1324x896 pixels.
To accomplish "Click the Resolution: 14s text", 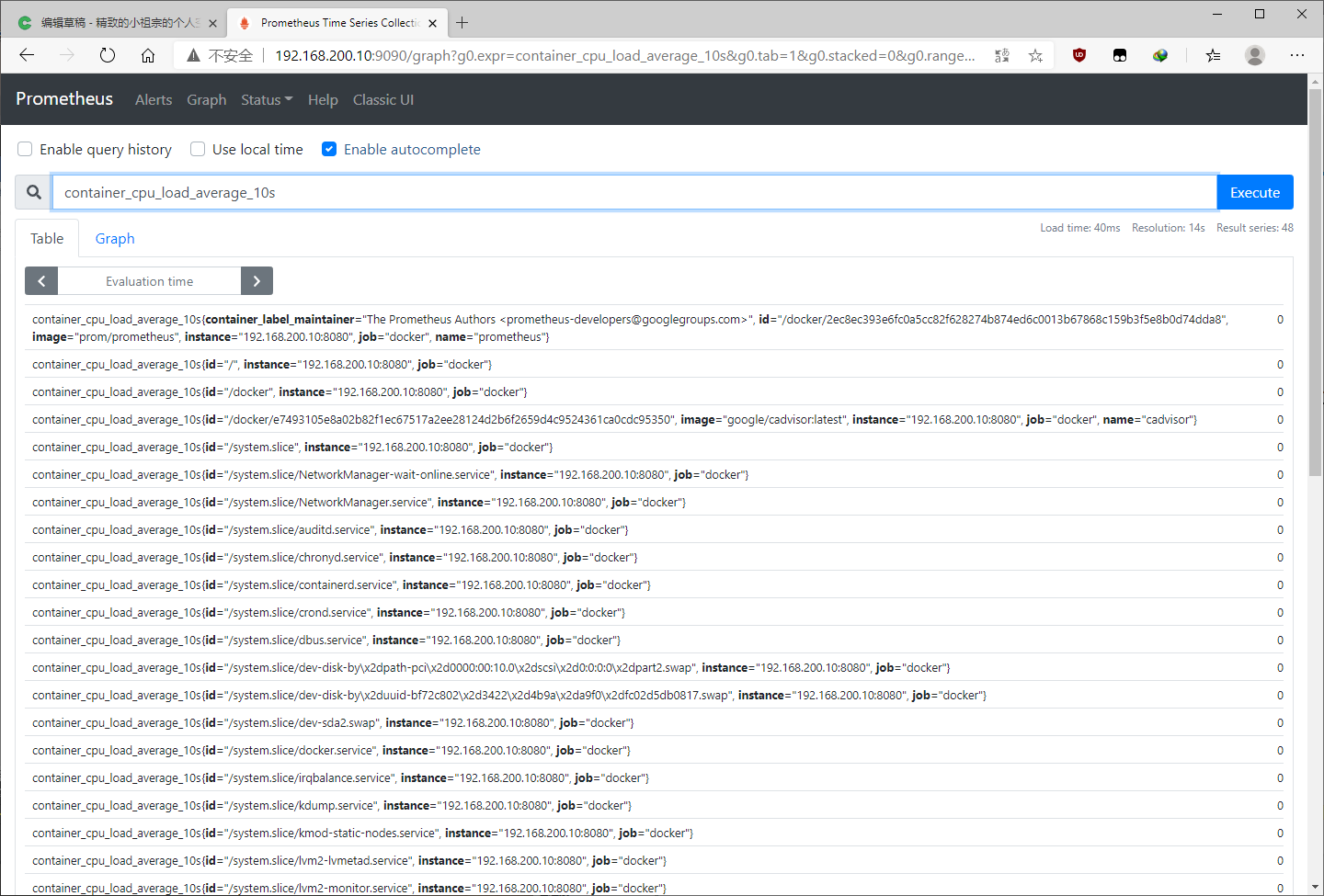I will [x=1169, y=228].
